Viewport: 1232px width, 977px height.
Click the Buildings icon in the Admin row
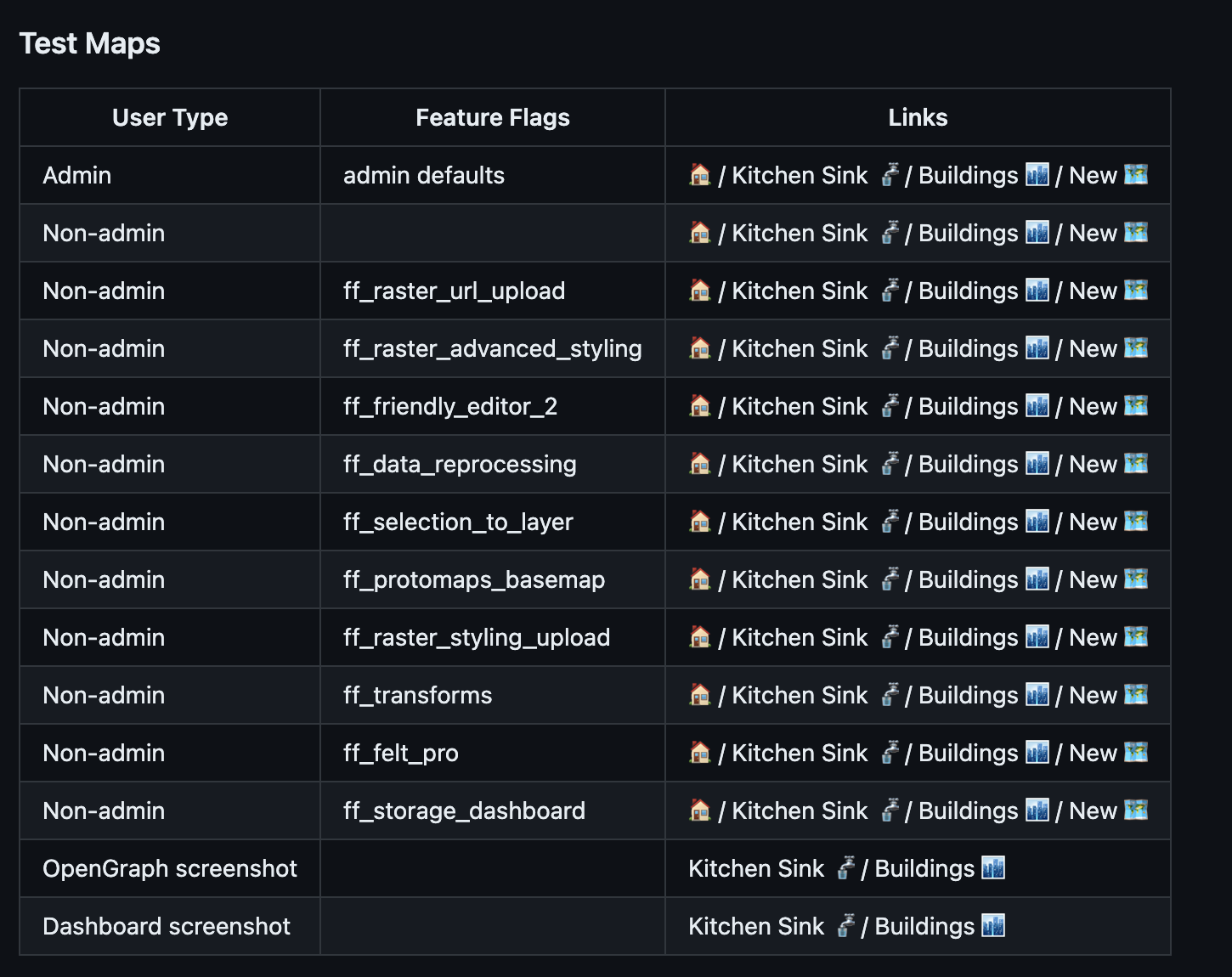click(1037, 175)
